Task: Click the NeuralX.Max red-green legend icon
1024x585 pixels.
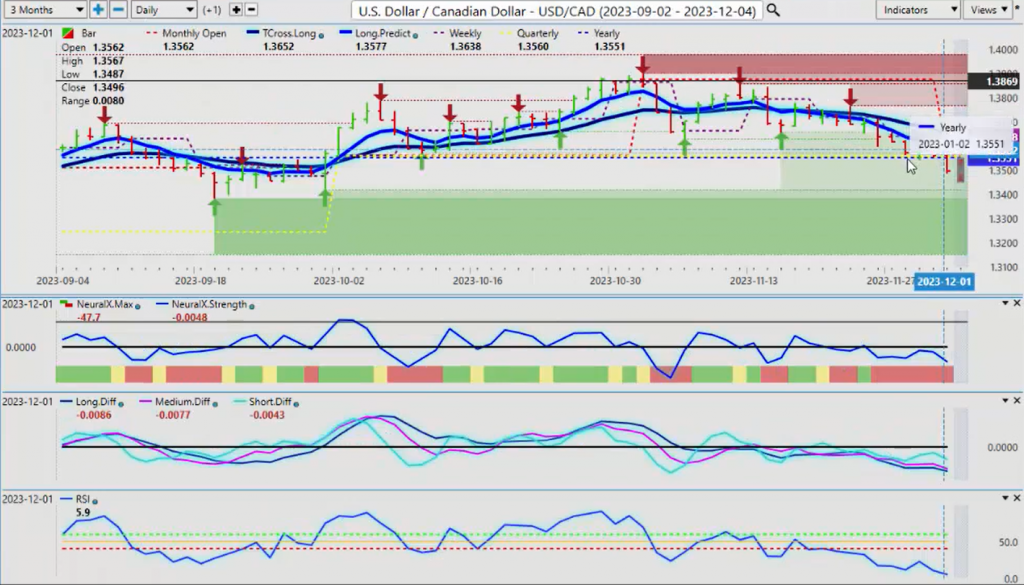Action: (67, 304)
